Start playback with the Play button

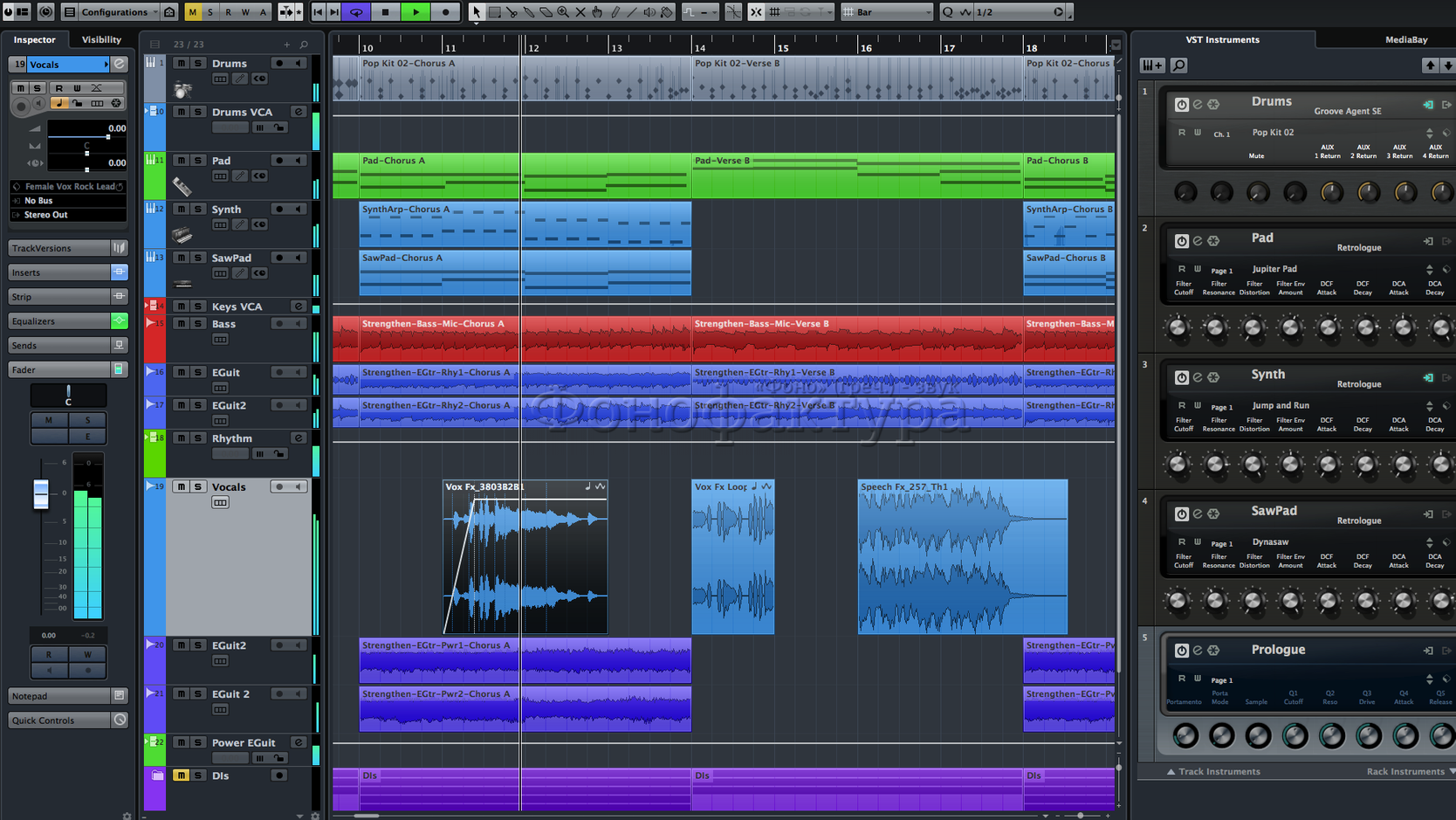(x=416, y=12)
